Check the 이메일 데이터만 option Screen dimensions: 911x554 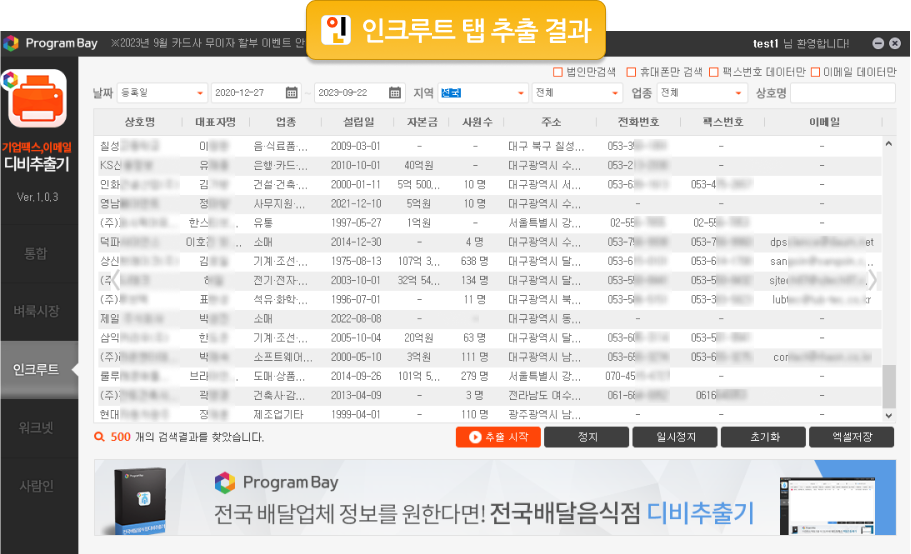pos(815,72)
